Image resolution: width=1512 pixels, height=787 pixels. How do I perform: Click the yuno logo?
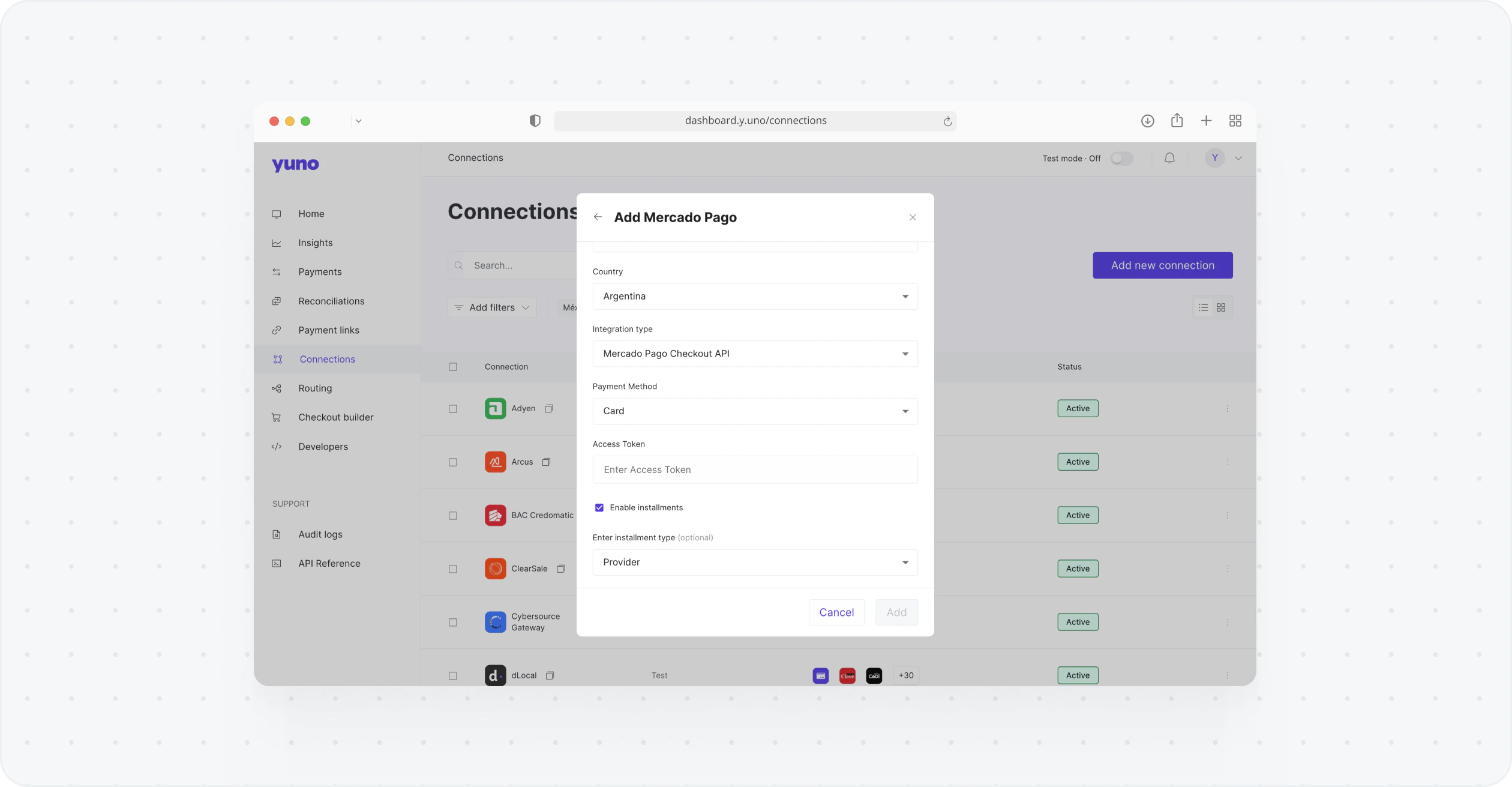295,164
